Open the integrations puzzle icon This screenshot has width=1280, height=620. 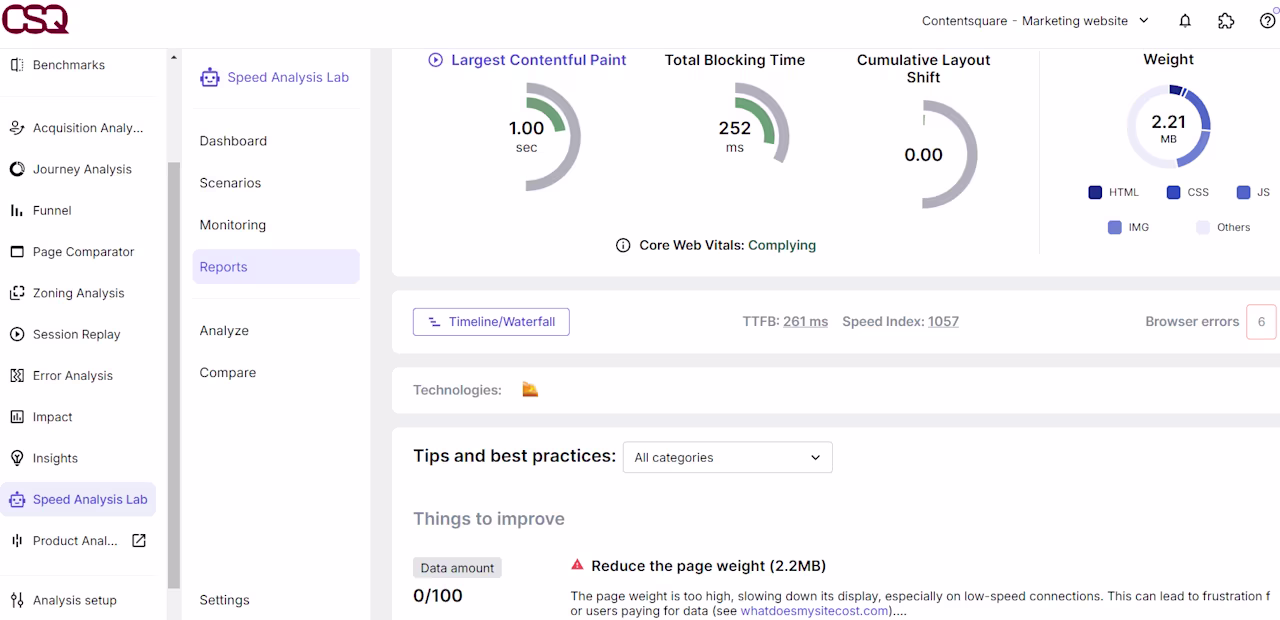point(1226,21)
